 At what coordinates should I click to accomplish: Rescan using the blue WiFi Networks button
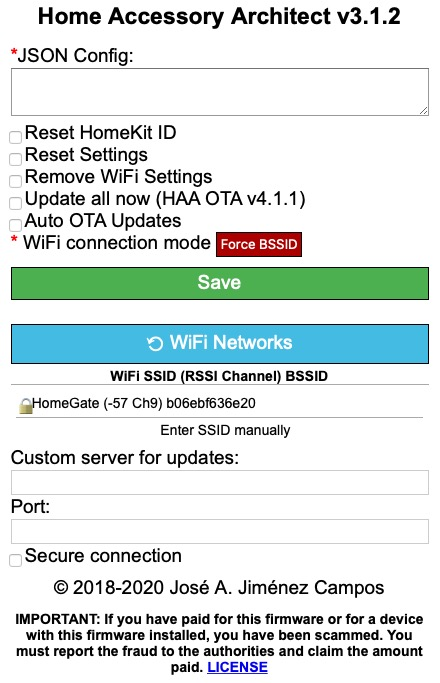(x=220, y=344)
